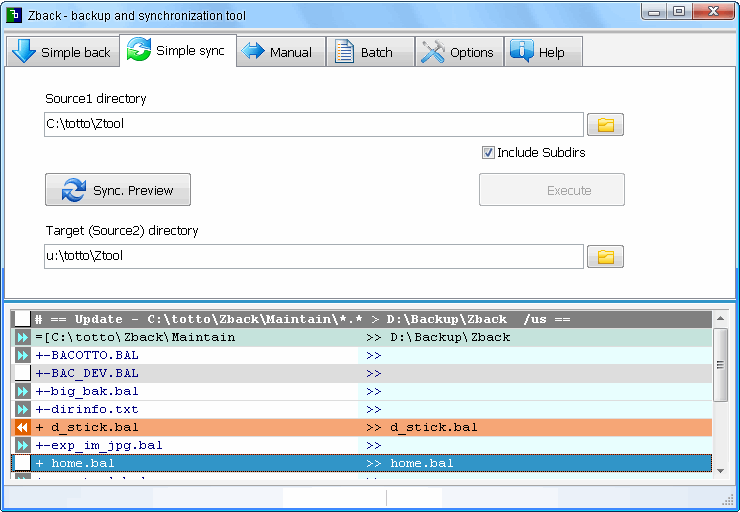Click copy arrow icon beside dirinfo.txt
The width and height of the screenshot is (740, 512).
pyautogui.click(x=22, y=409)
